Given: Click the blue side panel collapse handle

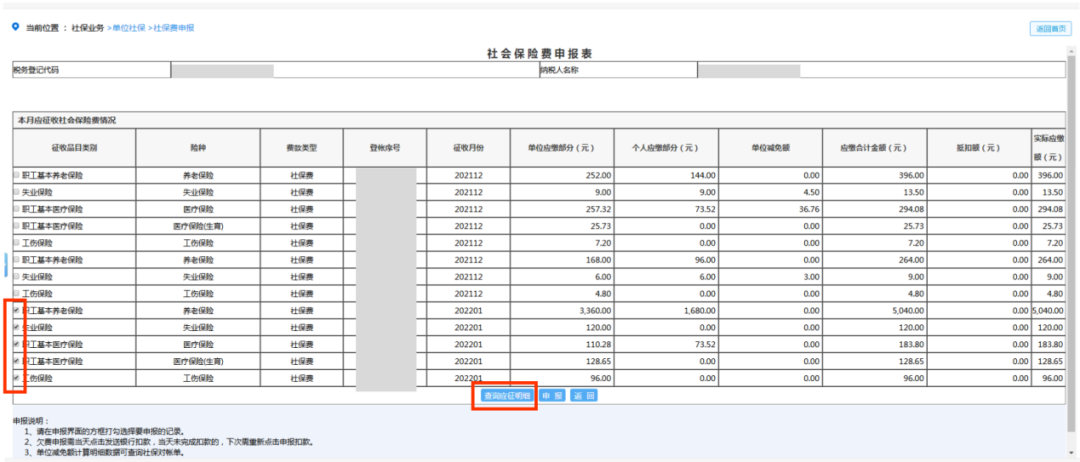Looking at the screenshot, I should (x=6, y=264).
